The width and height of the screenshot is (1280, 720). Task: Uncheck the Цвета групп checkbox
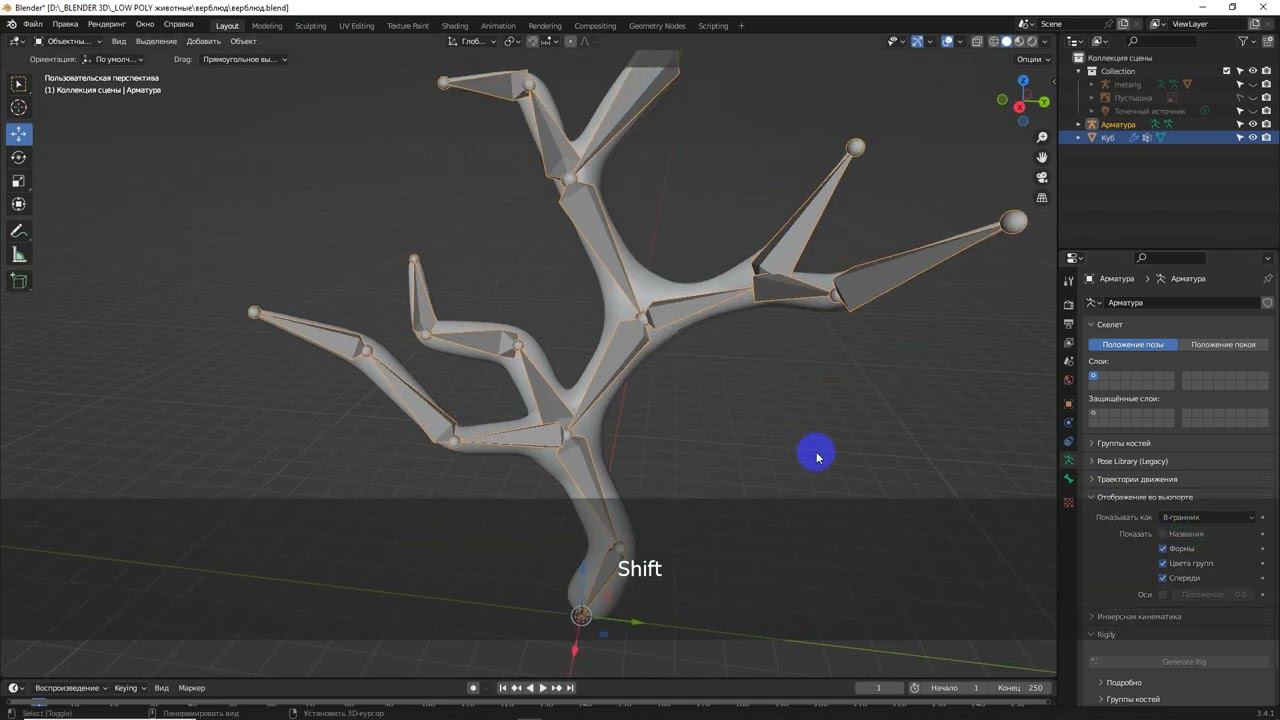1163,563
